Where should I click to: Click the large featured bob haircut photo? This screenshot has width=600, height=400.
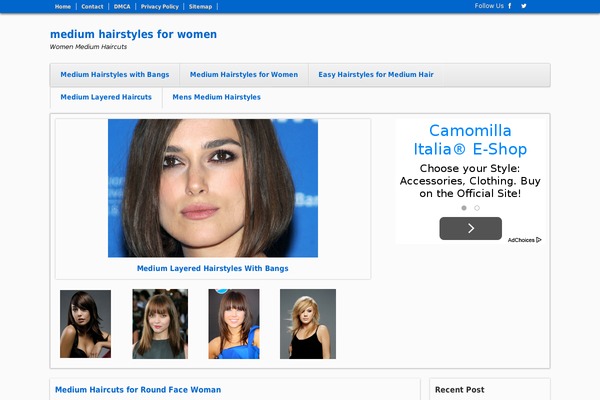(213, 188)
